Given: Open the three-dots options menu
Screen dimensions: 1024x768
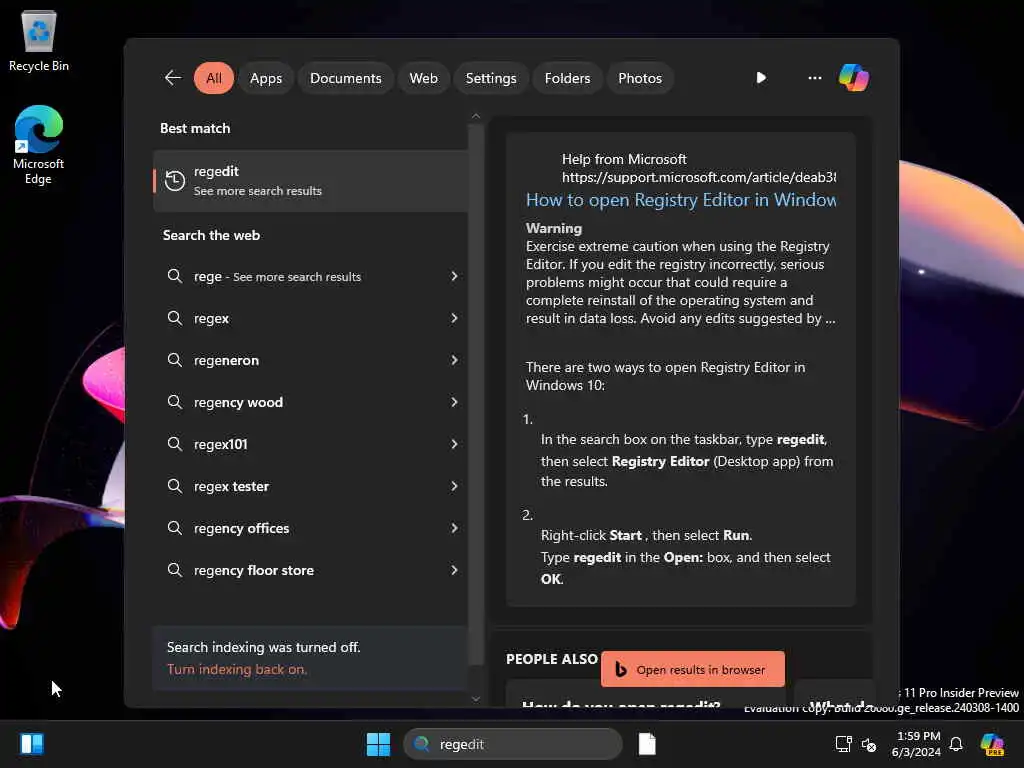Looking at the screenshot, I should (814, 78).
